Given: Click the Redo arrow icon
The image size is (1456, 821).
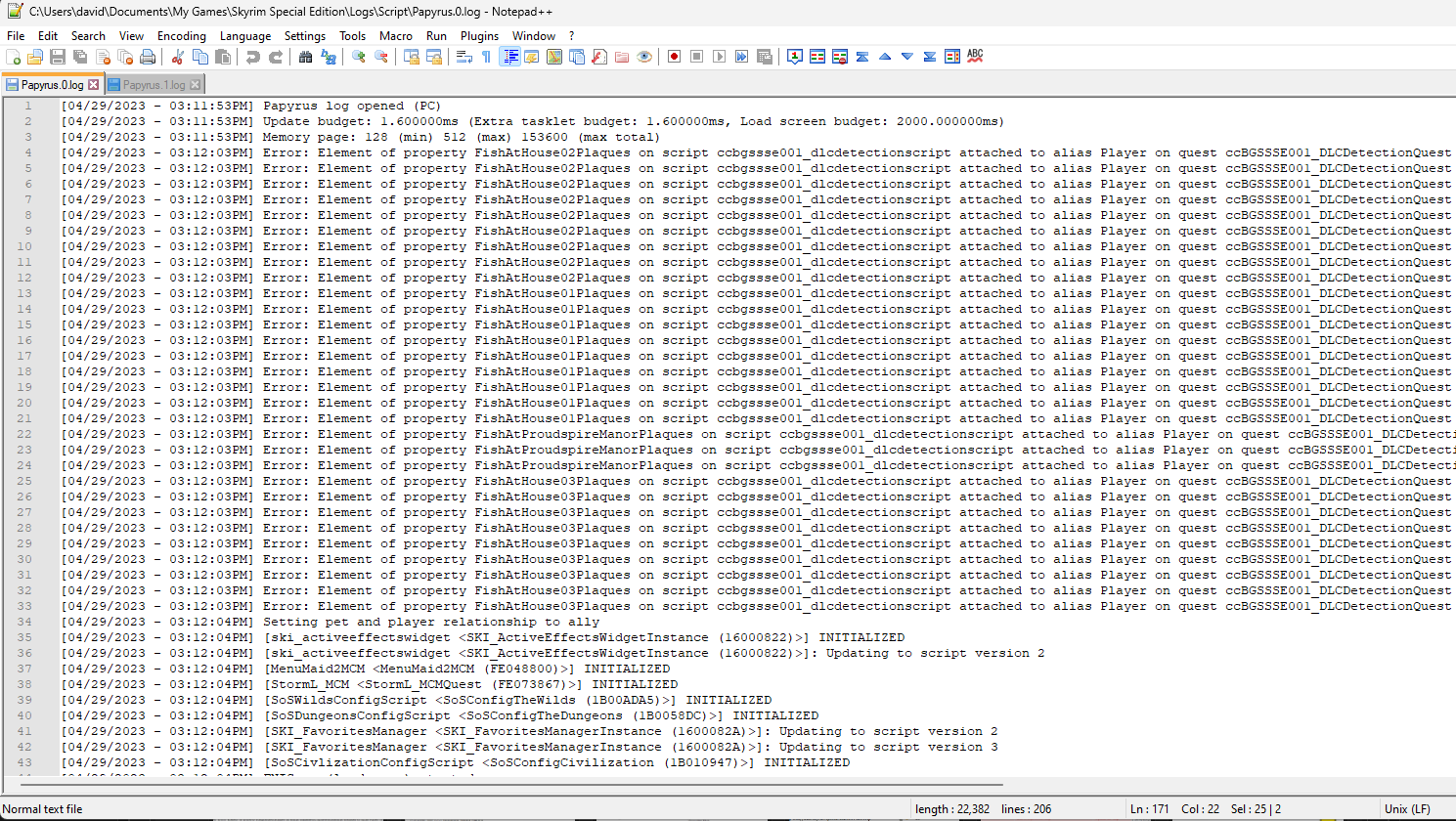Looking at the screenshot, I should pyautogui.click(x=276, y=57).
